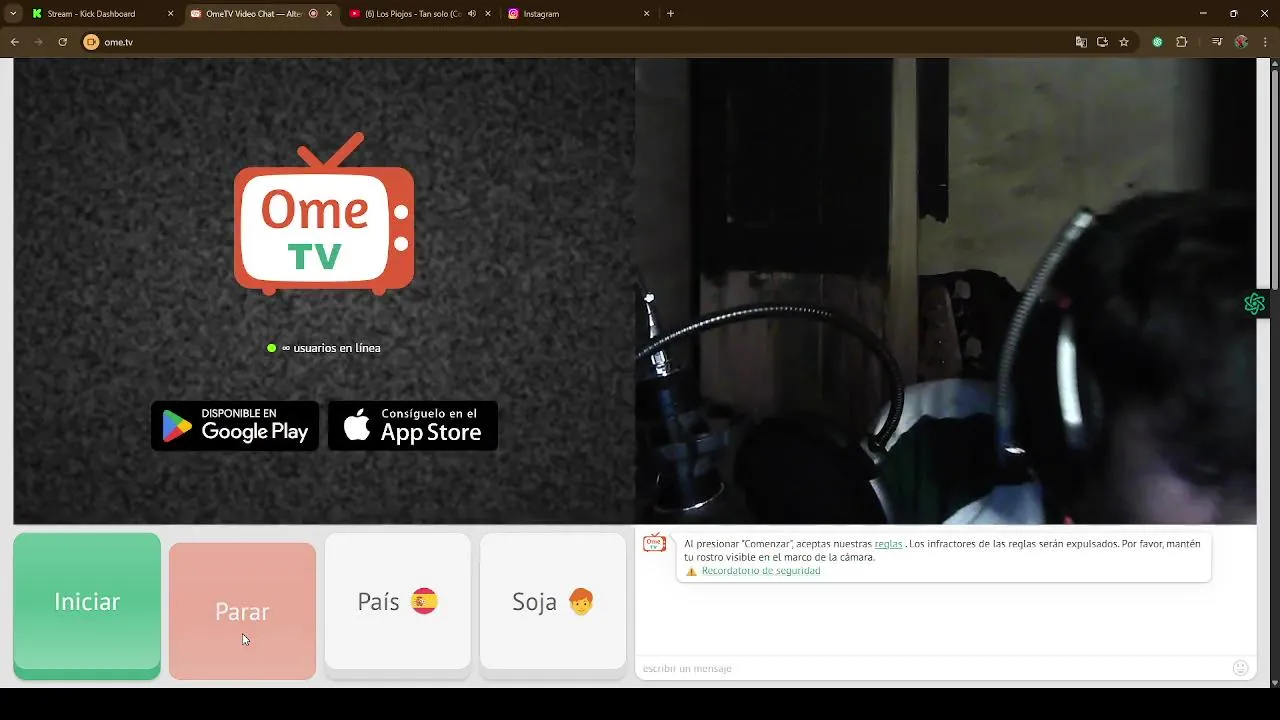Screen dimensions: 1280x720
Task: Open the Recordatorio de seguridad link
Action: click(x=761, y=571)
